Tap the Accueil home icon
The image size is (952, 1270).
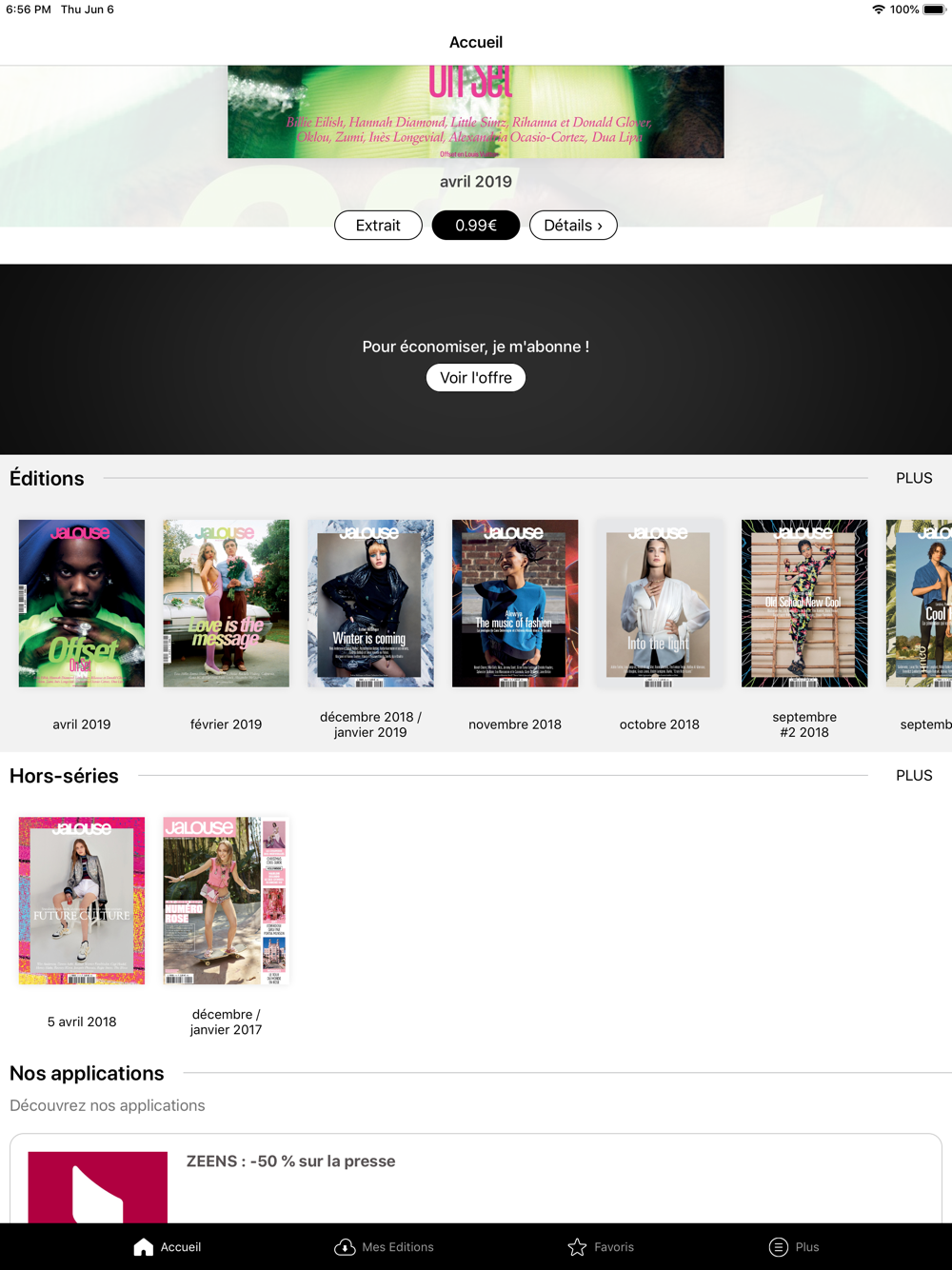coord(143,1247)
